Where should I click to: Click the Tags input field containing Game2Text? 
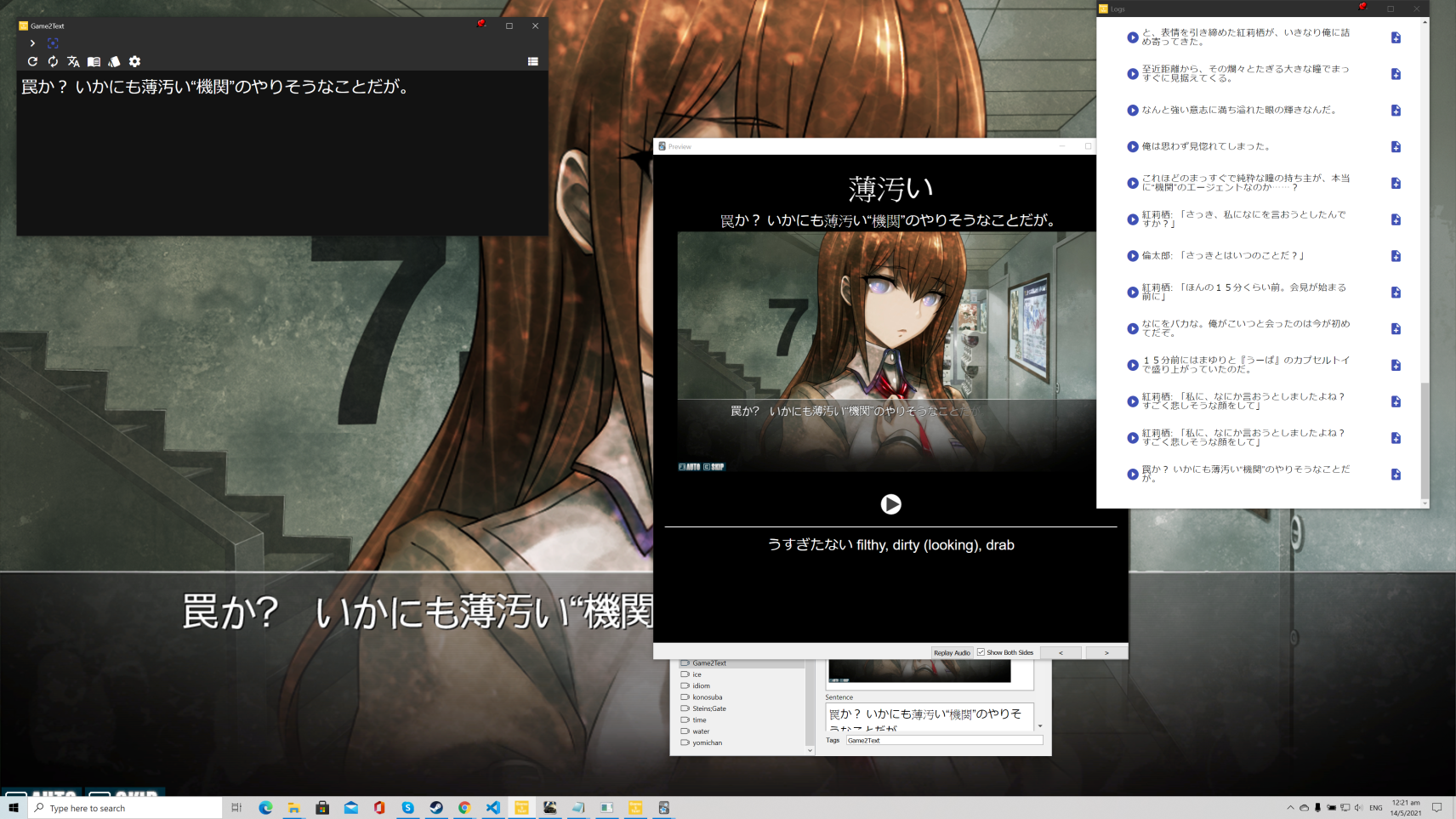pyautogui.click(x=944, y=740)
